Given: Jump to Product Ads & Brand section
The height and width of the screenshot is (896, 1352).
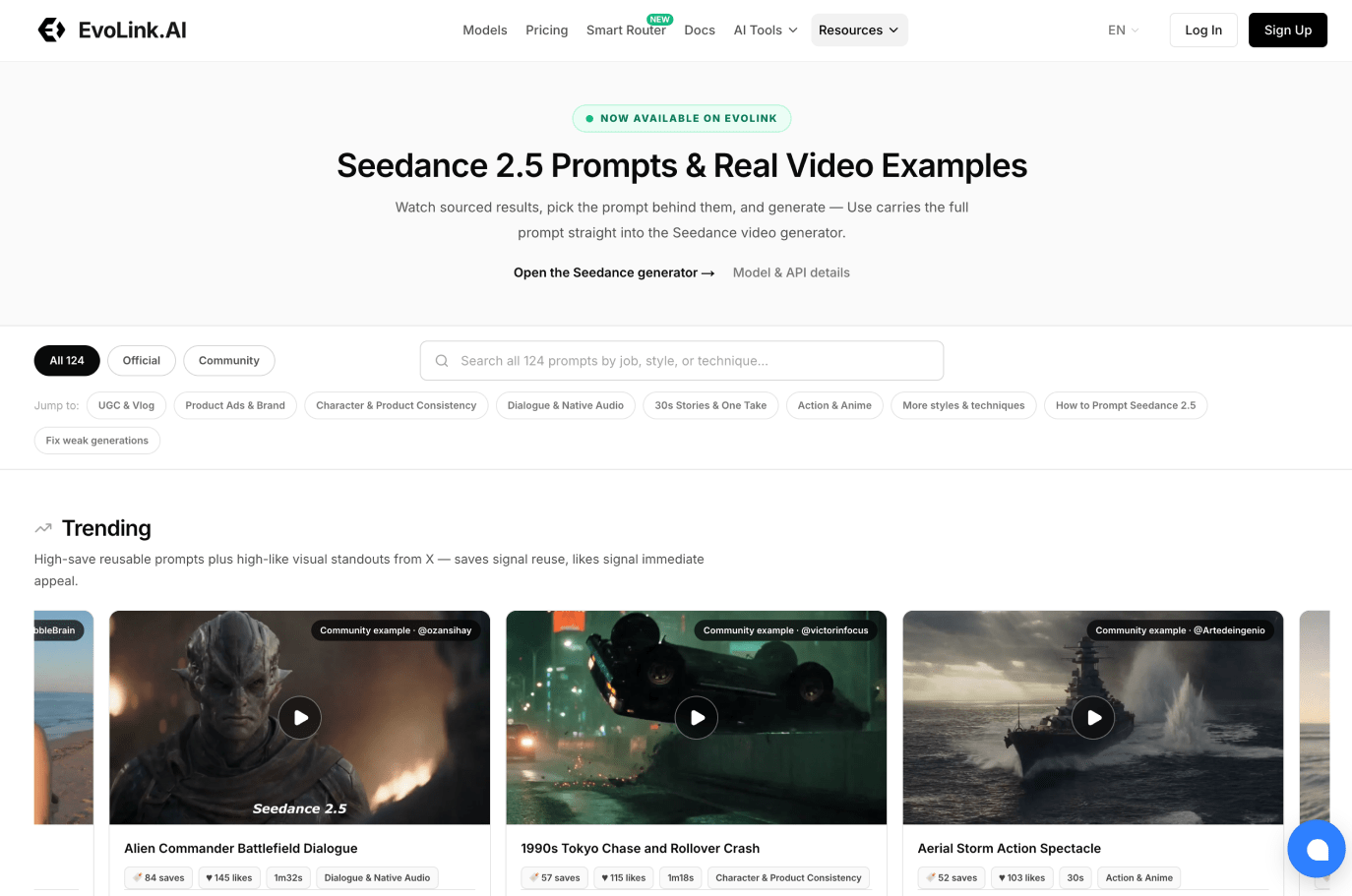Looking at the screenshot, I should 235,406.
